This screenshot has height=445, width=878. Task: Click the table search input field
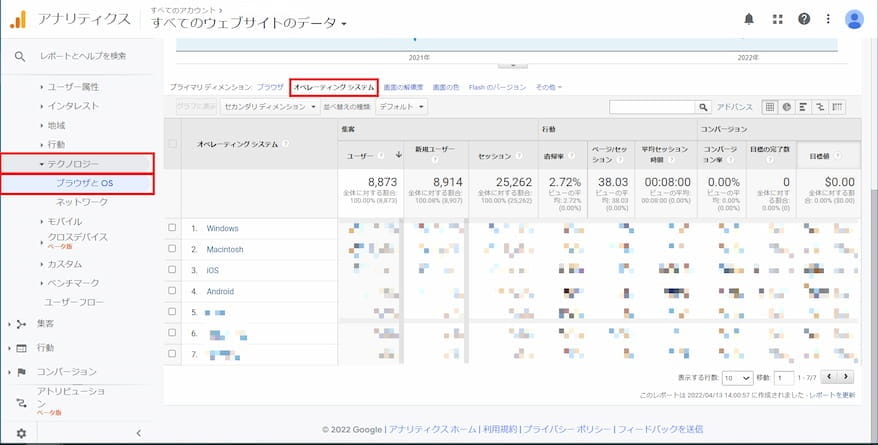tap(652, 106)
